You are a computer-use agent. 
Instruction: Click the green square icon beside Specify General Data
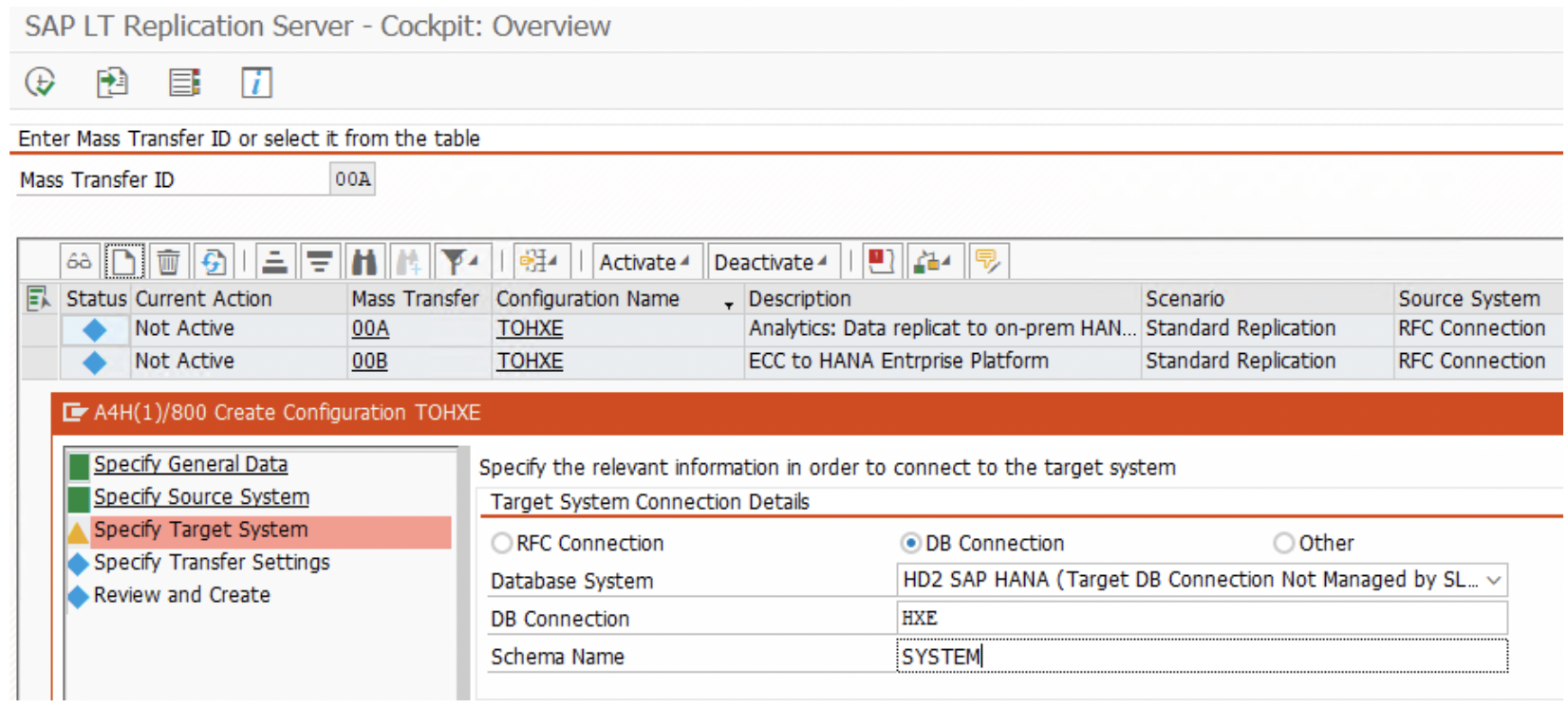click(79, 466)
